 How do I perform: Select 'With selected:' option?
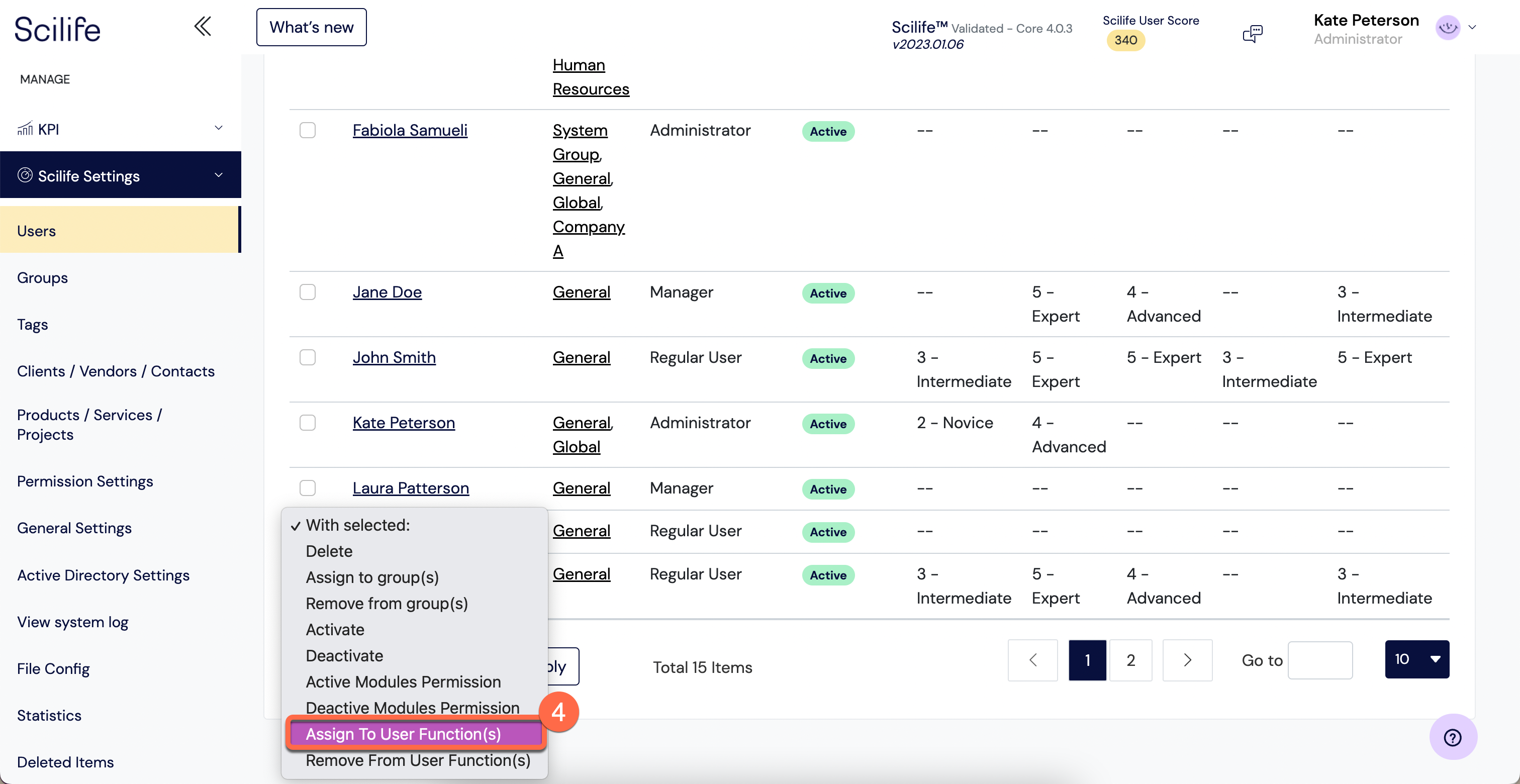[x=414, y=525]
